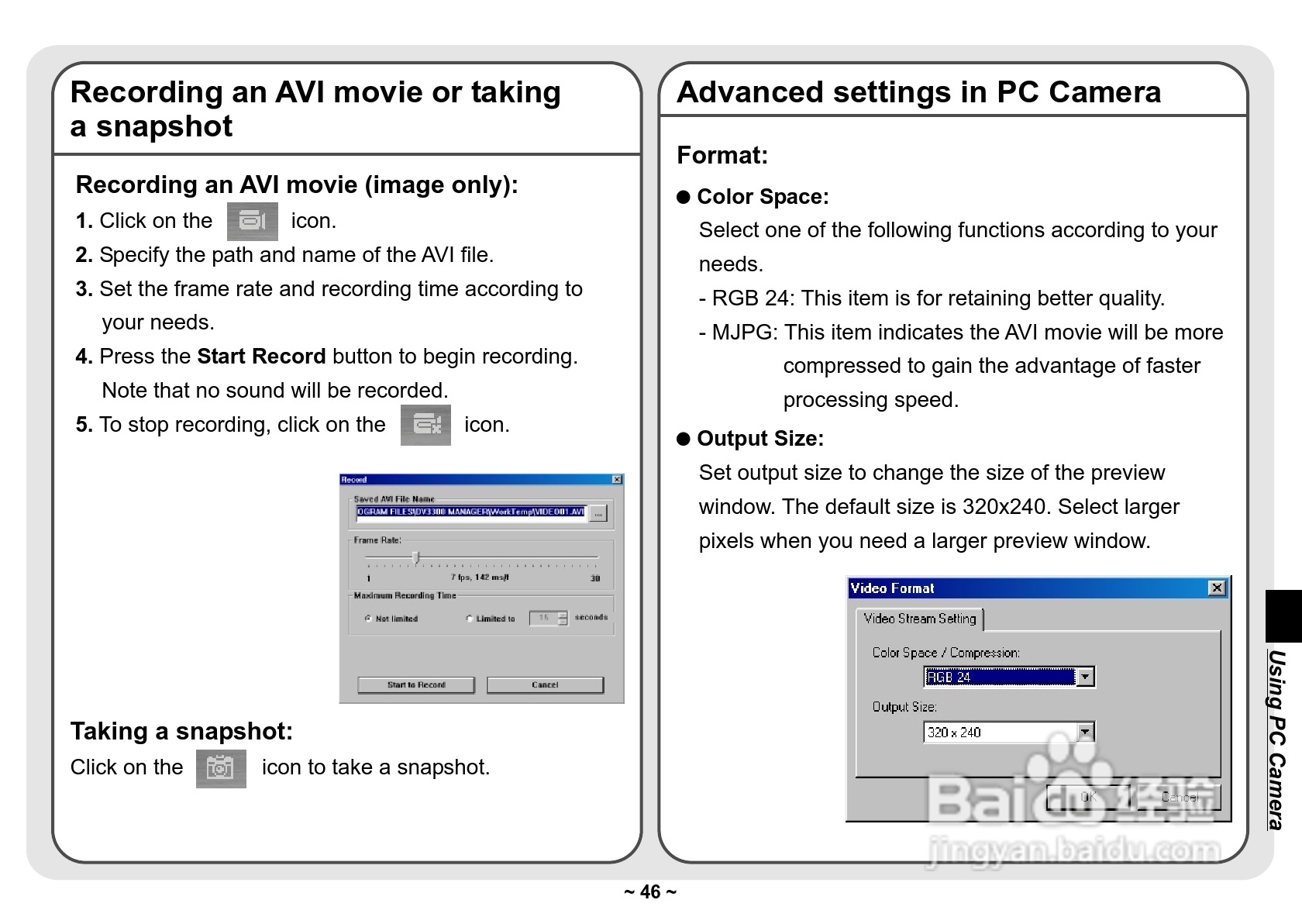Click the snapshot camera icon
Image resolution: width=1302 pixels, height=924 pixels.
pos(221,768)
